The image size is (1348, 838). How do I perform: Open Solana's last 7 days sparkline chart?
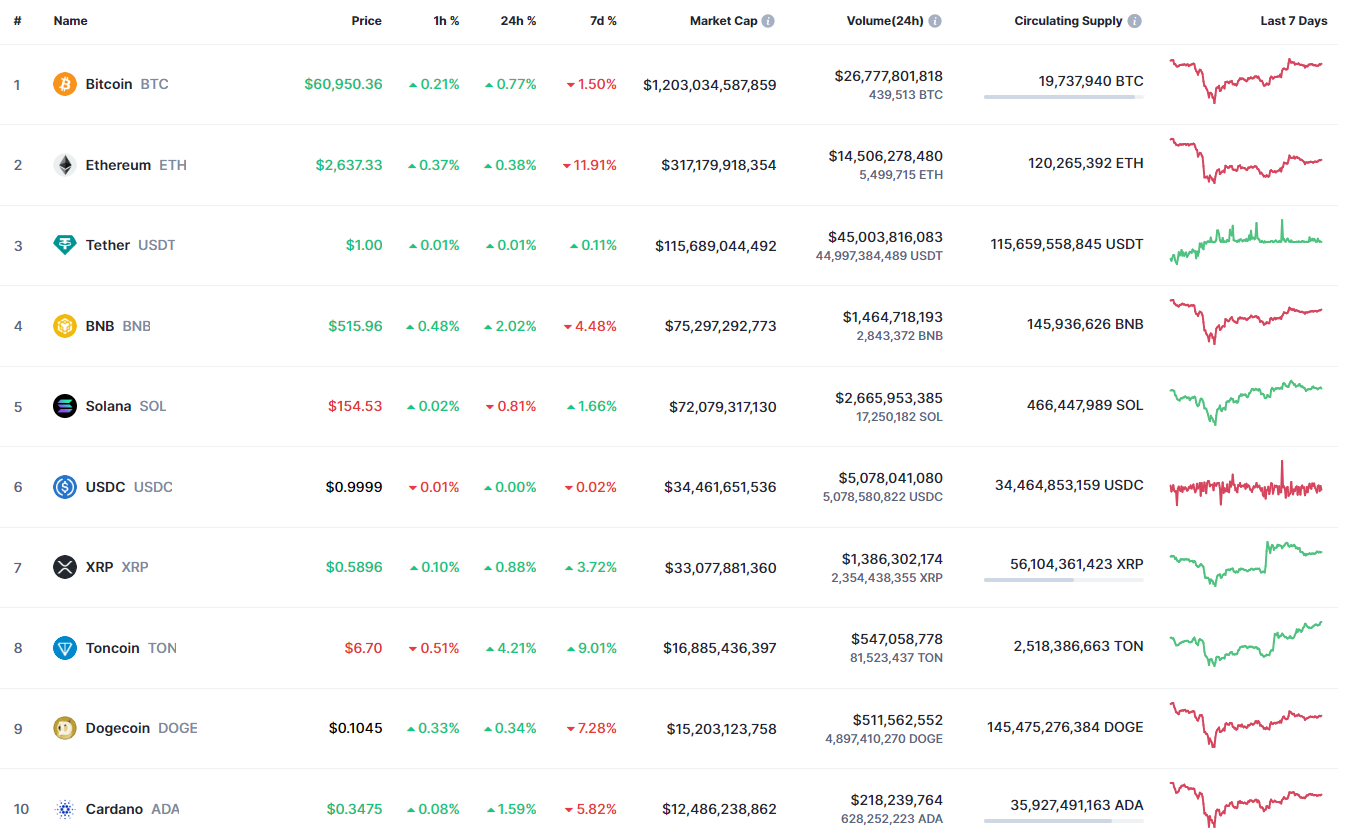coord(1246,402)
